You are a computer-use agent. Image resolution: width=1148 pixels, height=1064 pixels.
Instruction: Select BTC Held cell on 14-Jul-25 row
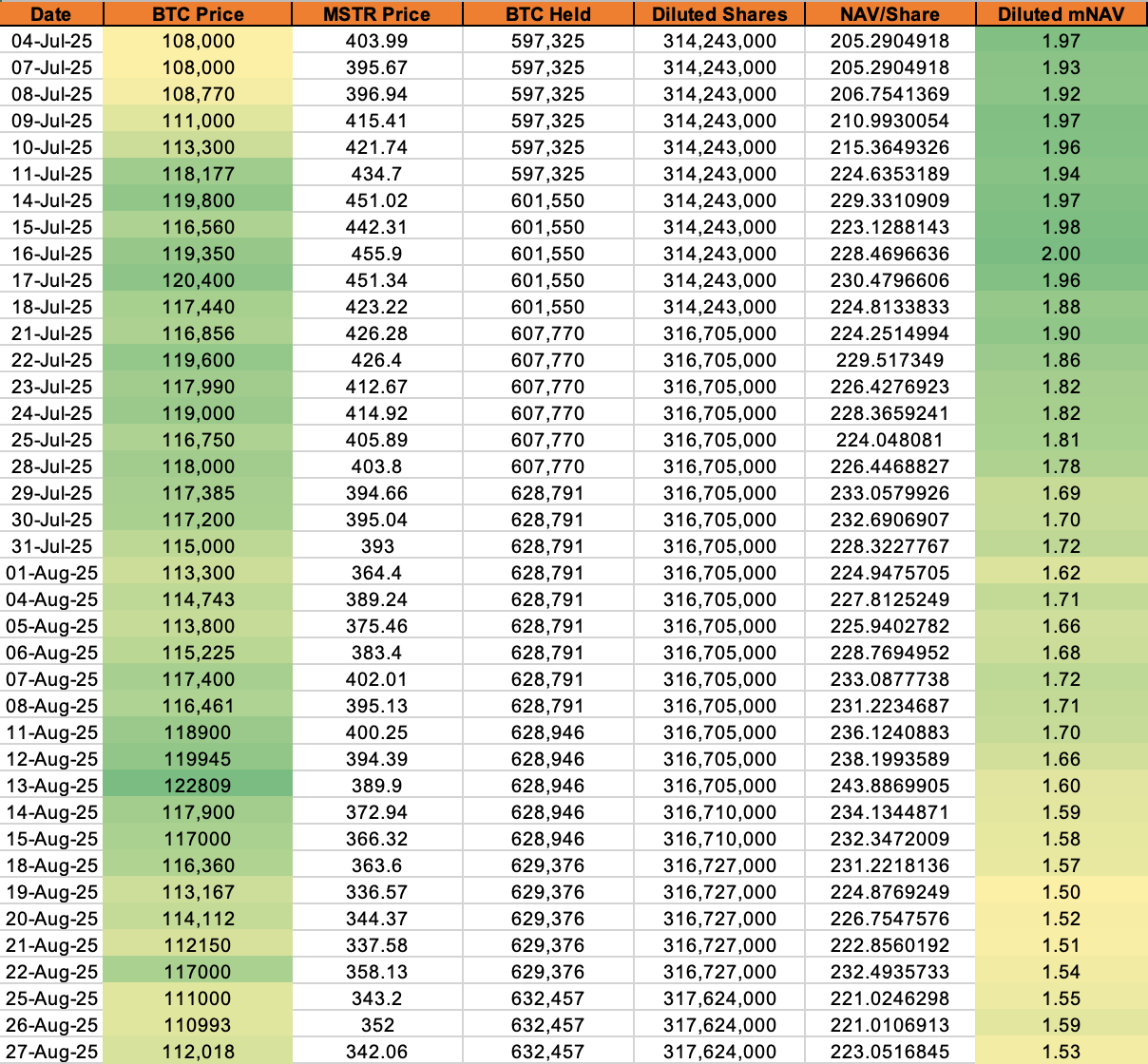[547, 200]
